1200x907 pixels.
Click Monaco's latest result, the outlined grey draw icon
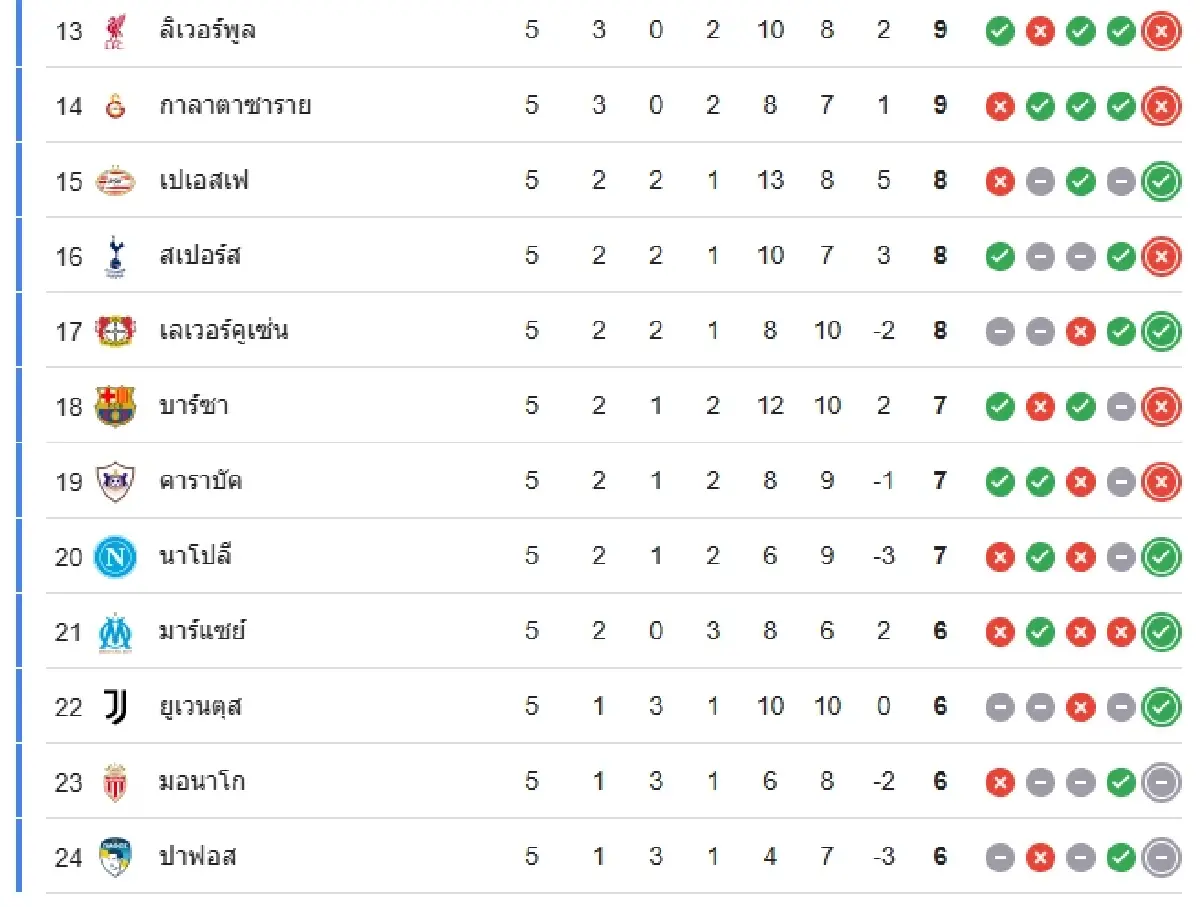1160,782
